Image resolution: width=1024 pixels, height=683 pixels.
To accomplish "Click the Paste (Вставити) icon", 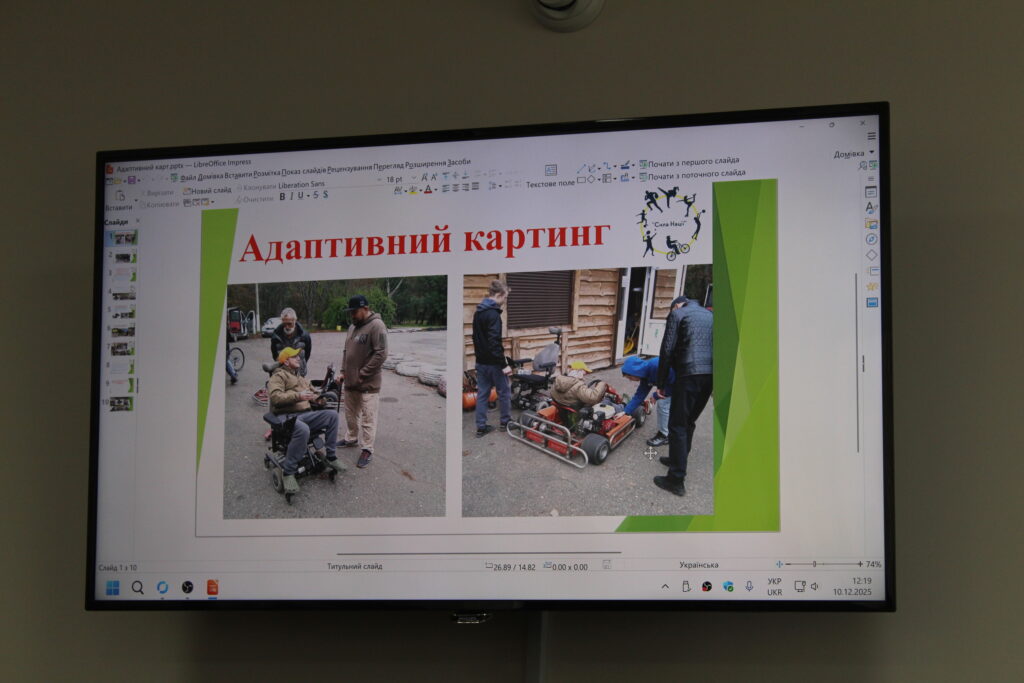I will 119,199.
